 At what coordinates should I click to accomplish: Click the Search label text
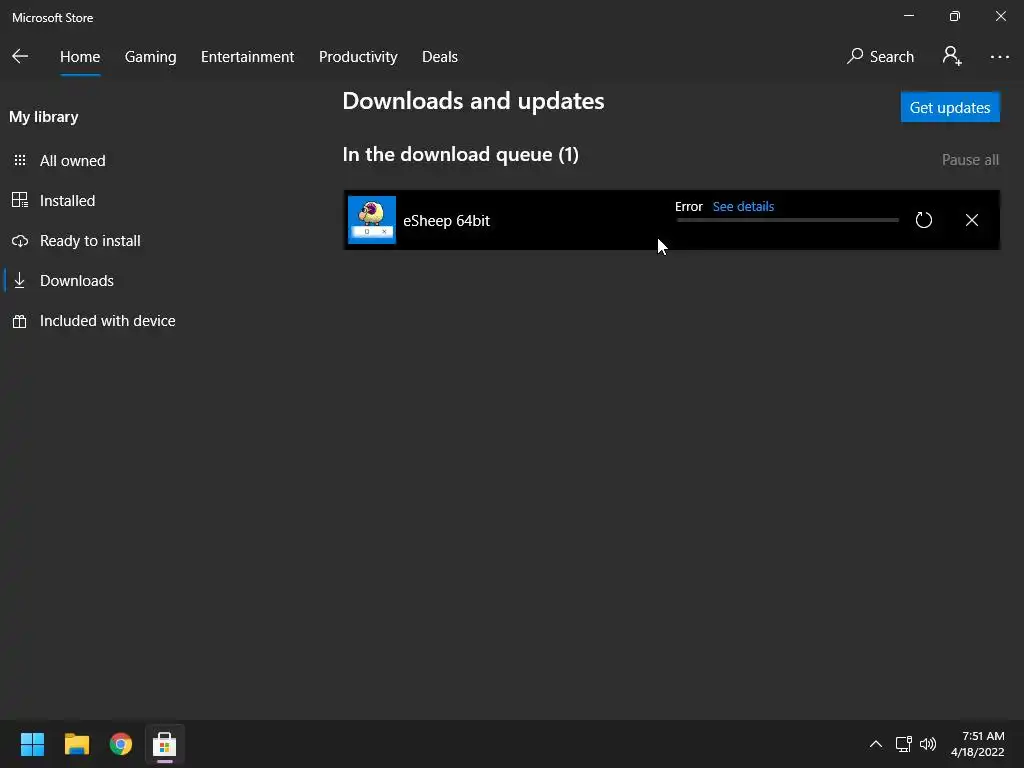click(x=891, y=57)
